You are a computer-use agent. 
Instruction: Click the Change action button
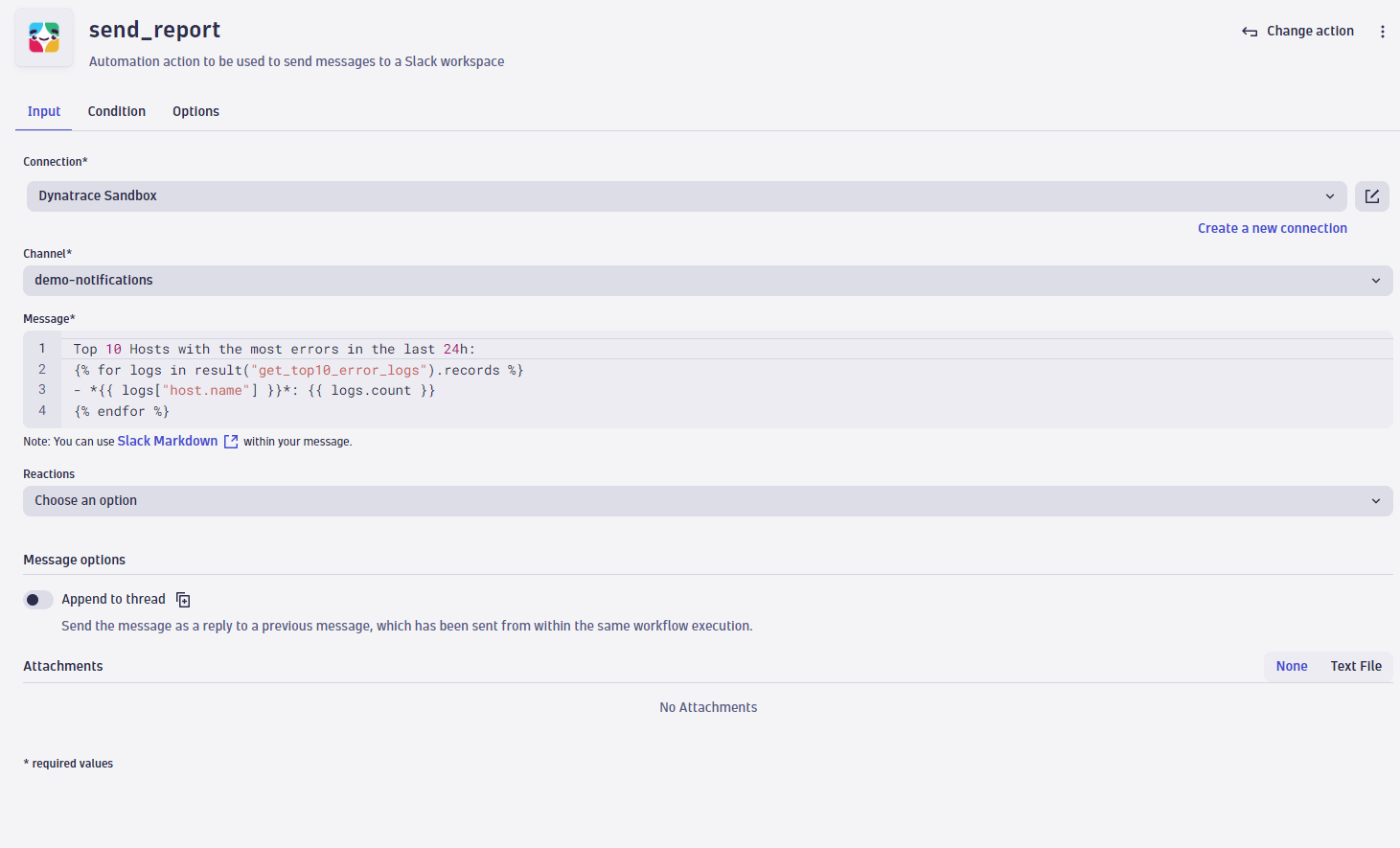1298,32
